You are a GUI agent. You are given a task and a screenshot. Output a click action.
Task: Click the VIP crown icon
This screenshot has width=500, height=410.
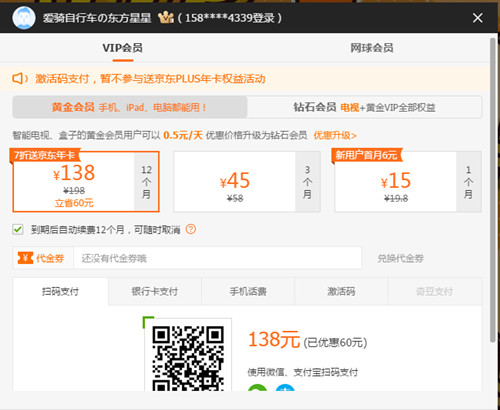coord(166,17)
